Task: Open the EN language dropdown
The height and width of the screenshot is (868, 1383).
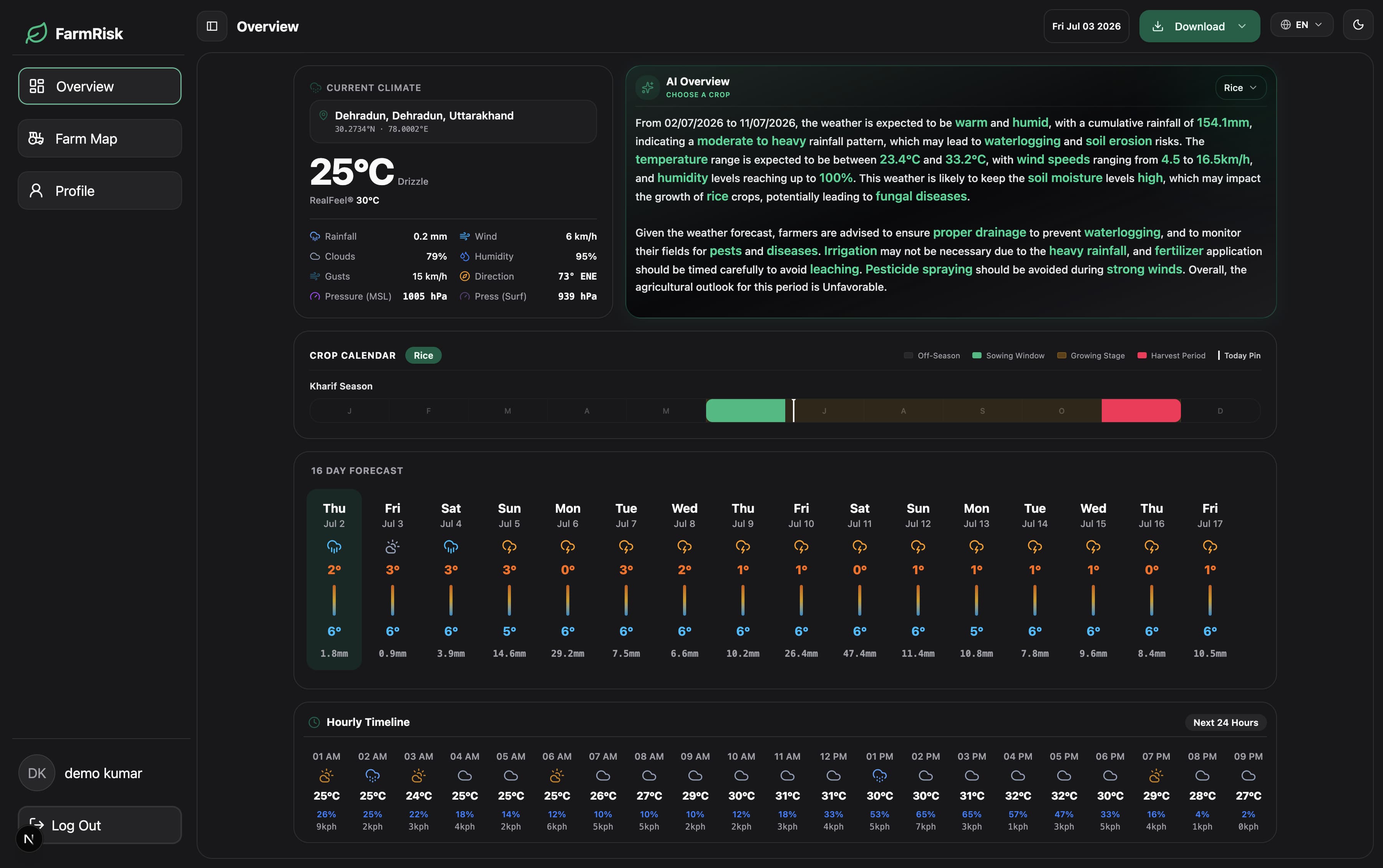Action: tap(1302, 25)
